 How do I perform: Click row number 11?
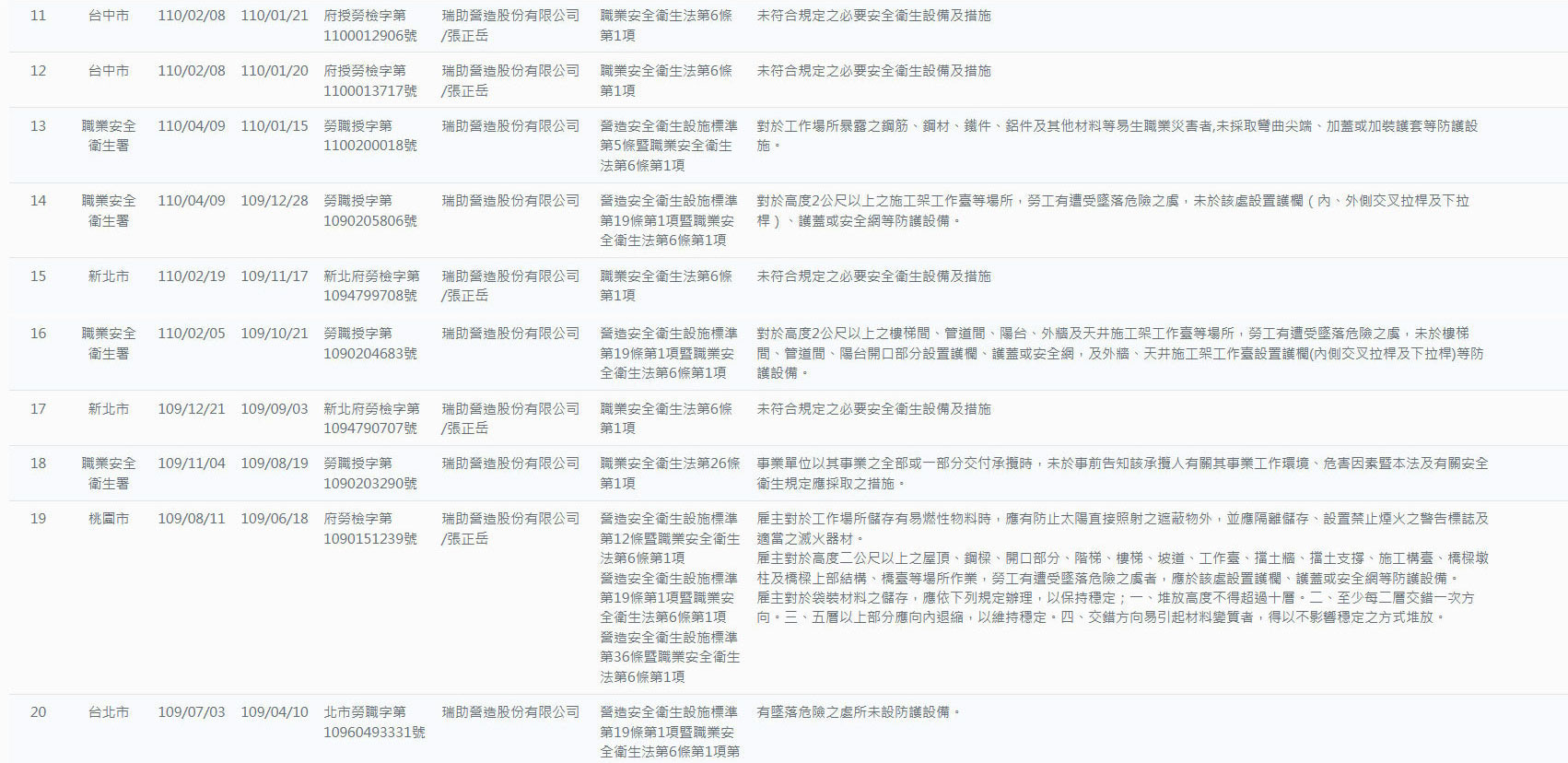tap(38, 16)
